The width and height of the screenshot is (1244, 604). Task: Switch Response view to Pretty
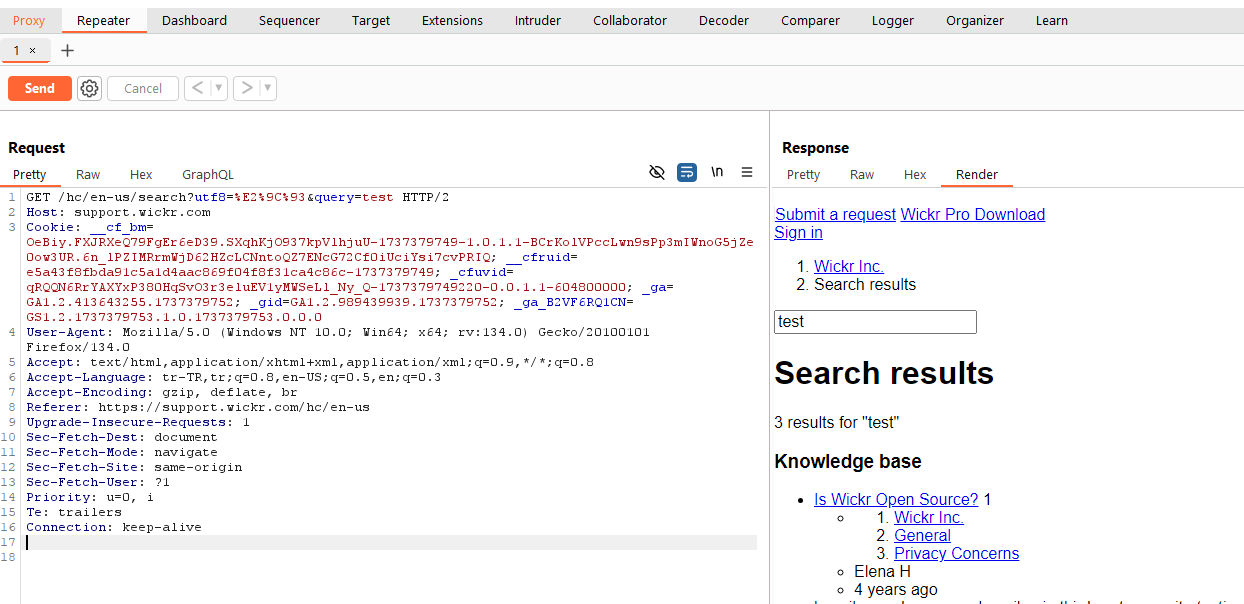tap(803, 174)
